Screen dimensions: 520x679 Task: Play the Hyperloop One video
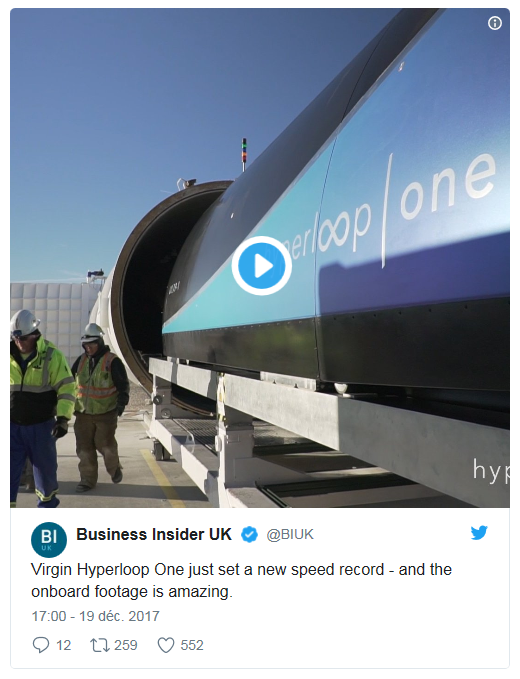coord(261,265)
